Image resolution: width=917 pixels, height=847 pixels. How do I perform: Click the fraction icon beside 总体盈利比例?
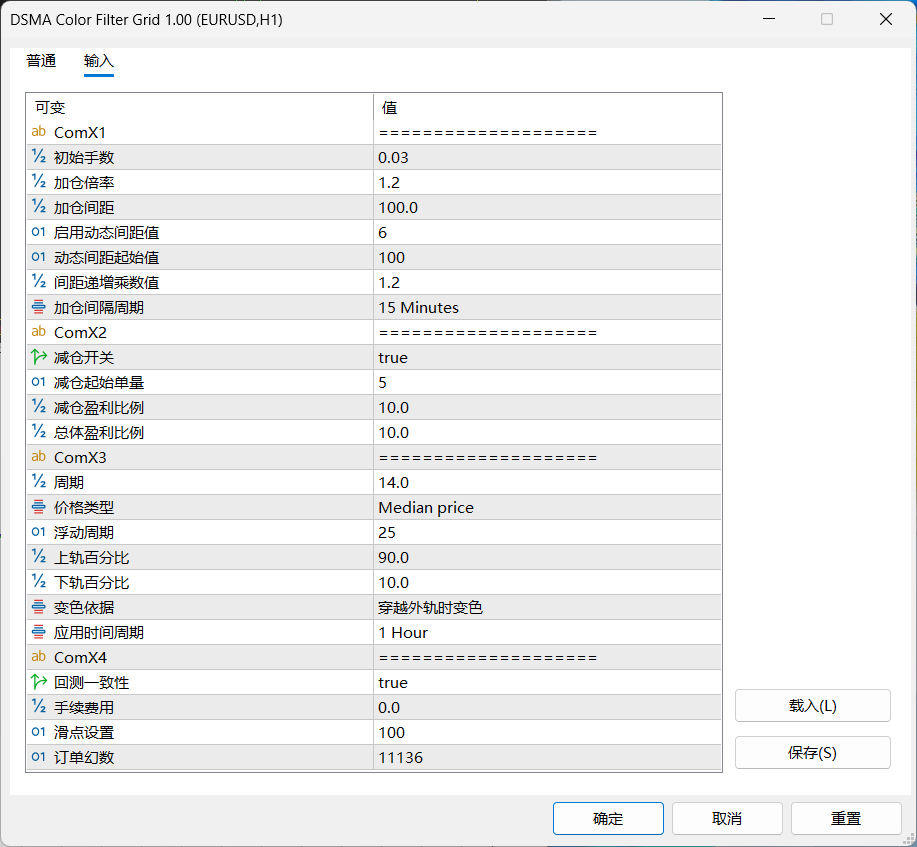(x=39, y=432)
